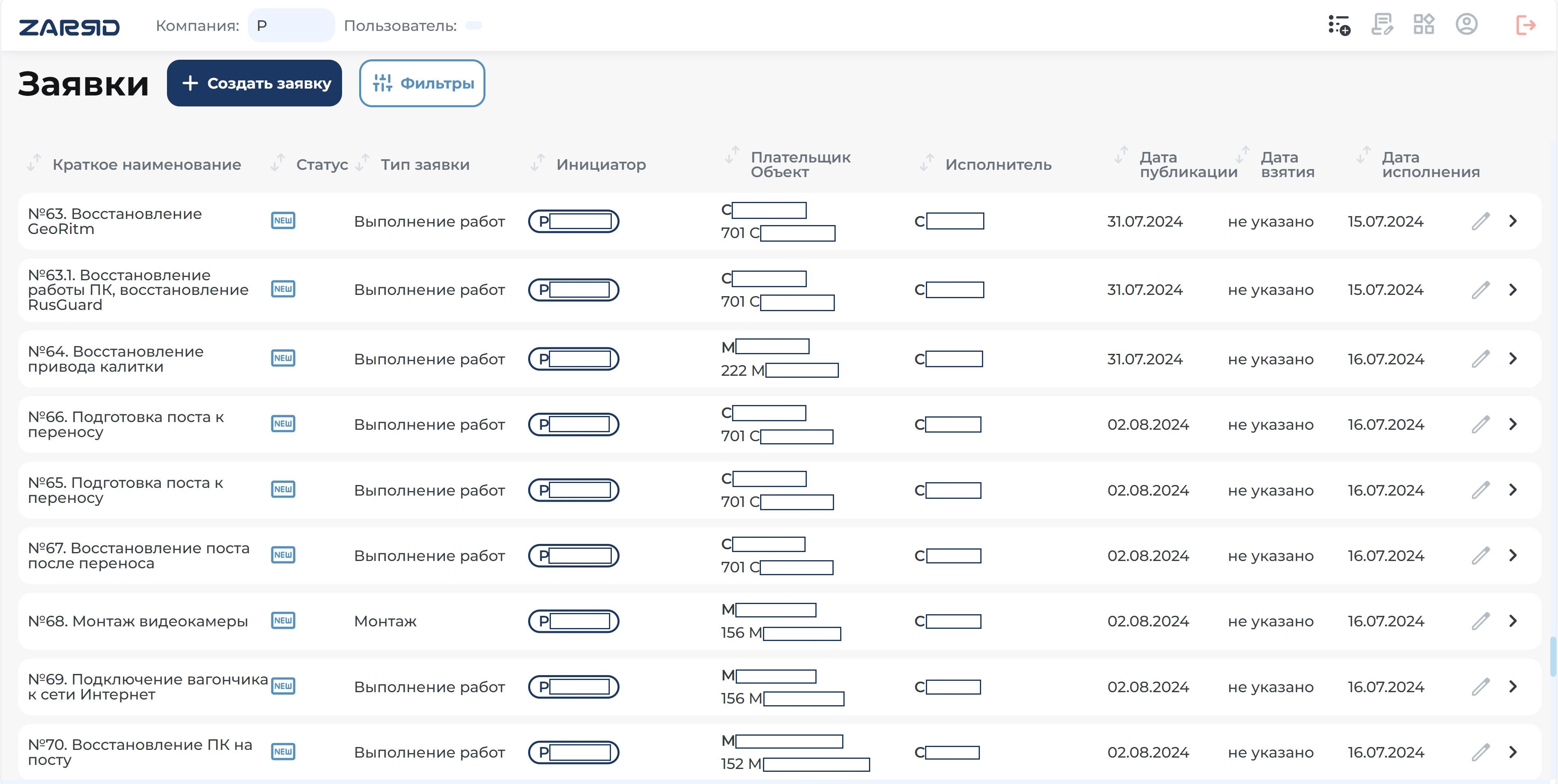Viewport: 1558px width, 784px height.
Task: Open the add-to-list icon in header
Action: point(1339,26)
